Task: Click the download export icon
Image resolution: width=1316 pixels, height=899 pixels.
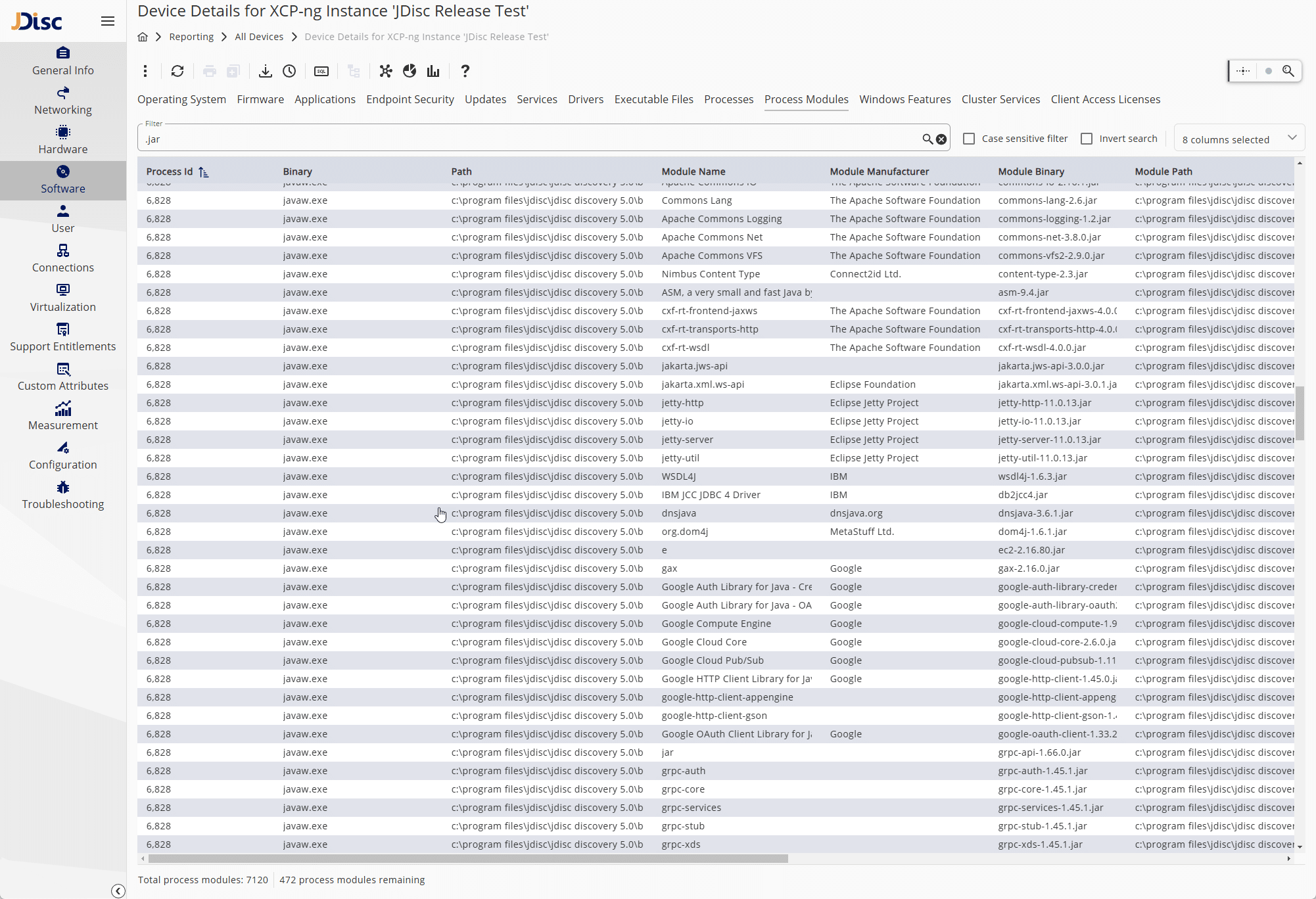Action: pyautogui.click(x=265, y=71)
